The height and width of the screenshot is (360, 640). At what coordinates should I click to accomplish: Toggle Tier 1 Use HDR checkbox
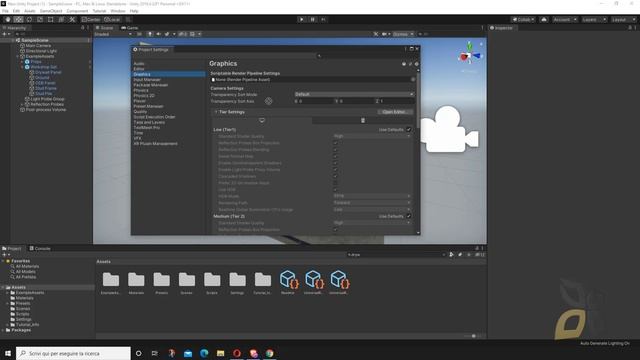336,190
